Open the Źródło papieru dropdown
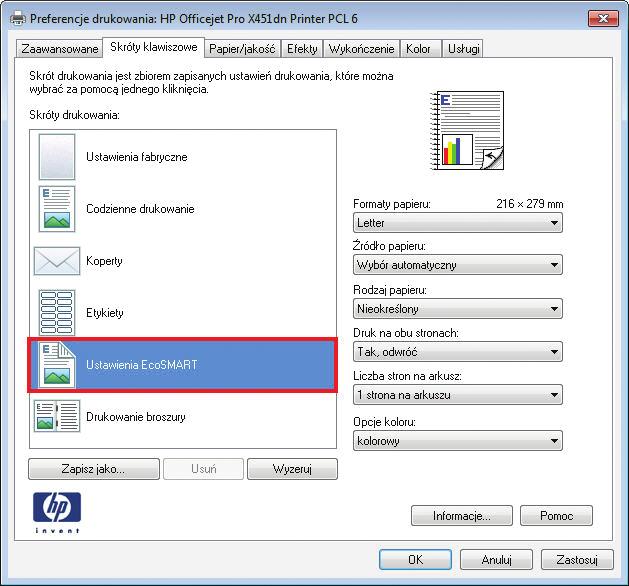This screenshot has height=586, width=629. 458,265
